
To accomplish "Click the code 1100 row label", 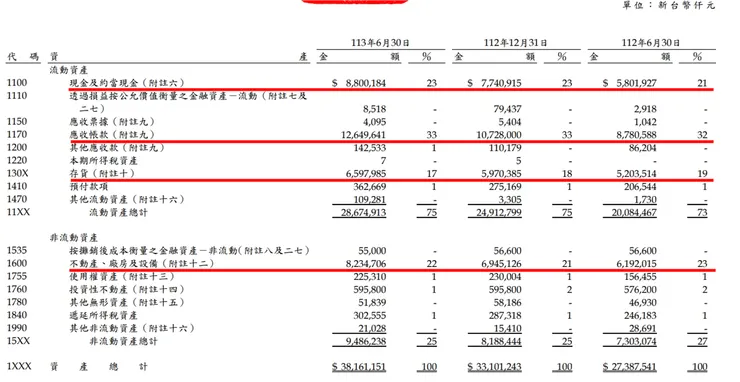I will pyautogui.click(x=17, y=83).
